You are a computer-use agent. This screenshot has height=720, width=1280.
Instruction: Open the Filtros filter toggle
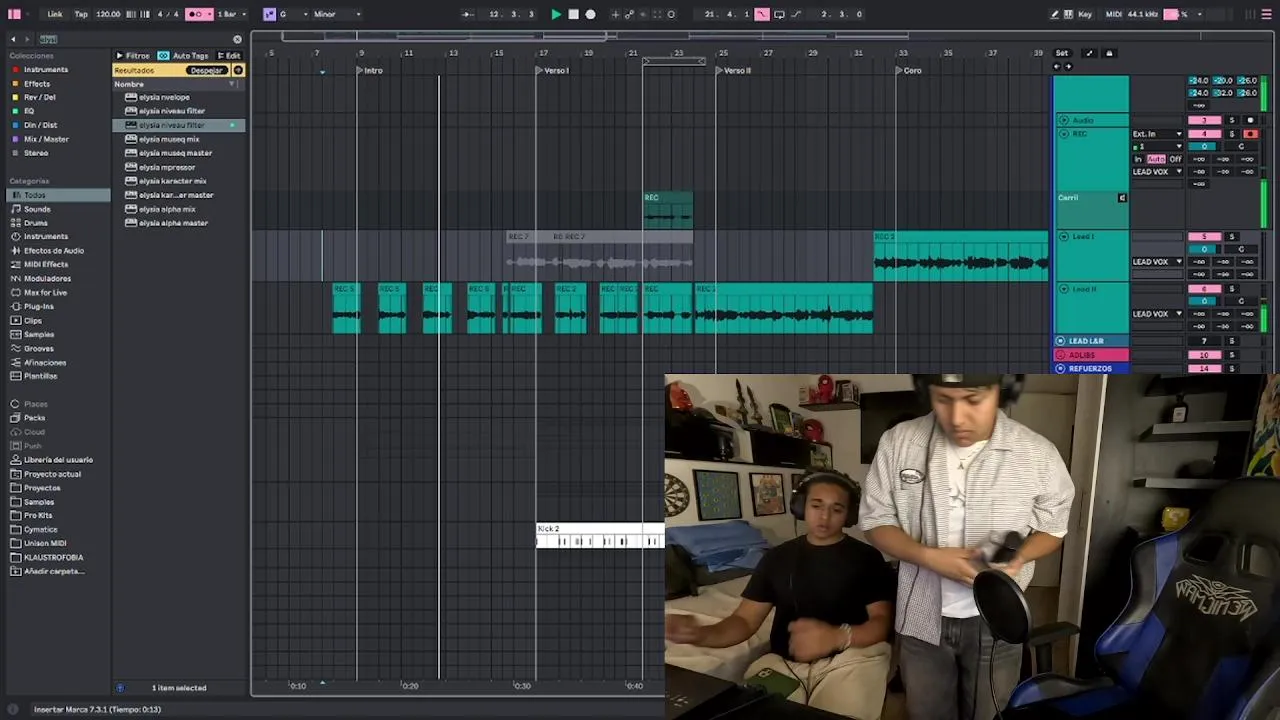tap(133, 56)
